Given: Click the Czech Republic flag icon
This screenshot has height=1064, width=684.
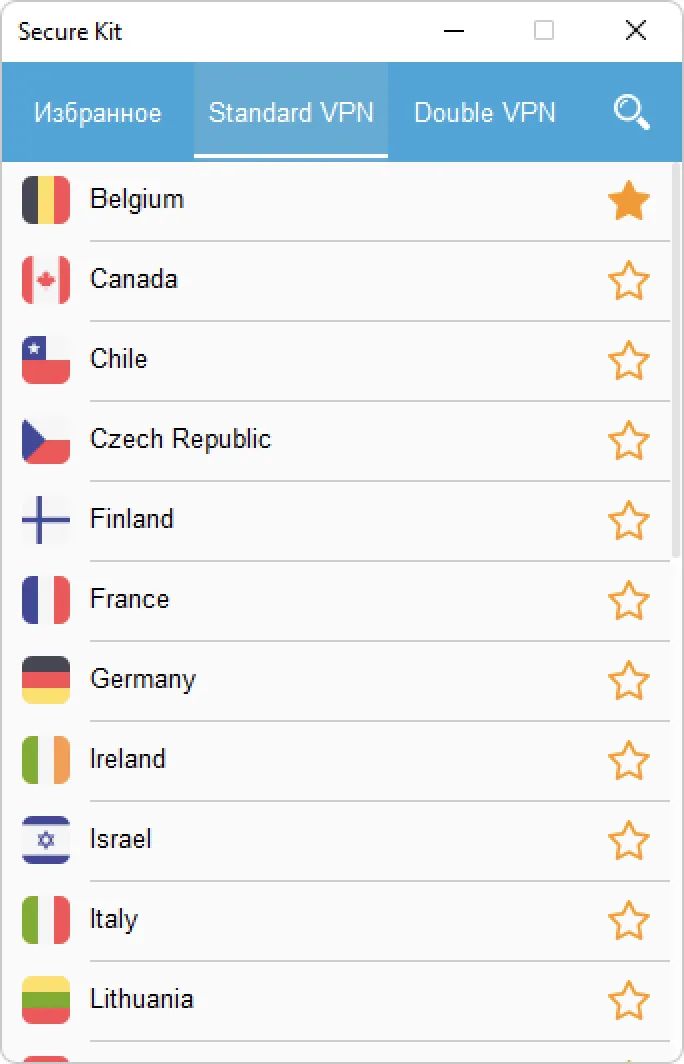Looking at the screenshot, I should tap(46, 440).
